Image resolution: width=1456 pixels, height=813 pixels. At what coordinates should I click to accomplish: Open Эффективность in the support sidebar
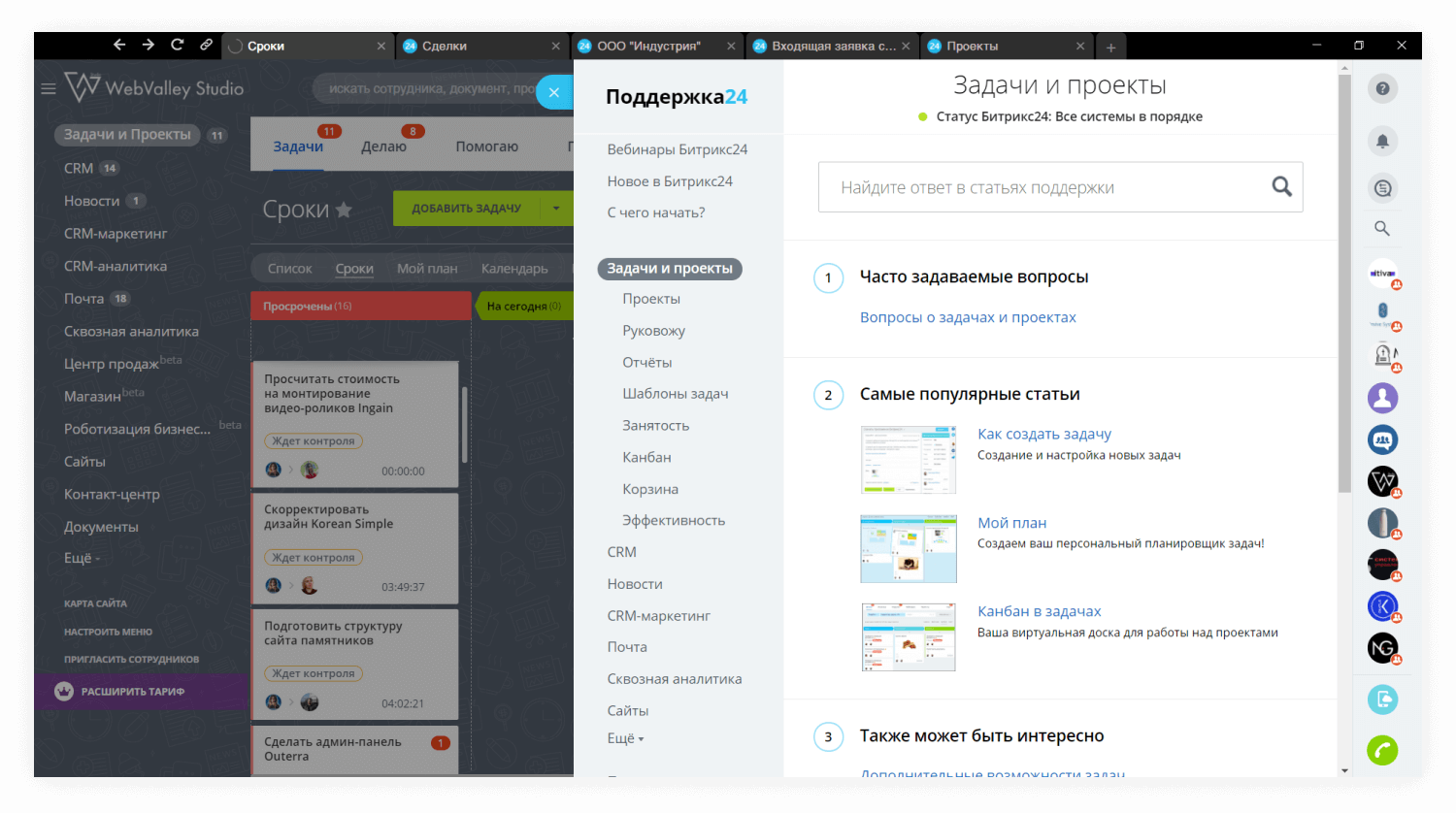674,520
